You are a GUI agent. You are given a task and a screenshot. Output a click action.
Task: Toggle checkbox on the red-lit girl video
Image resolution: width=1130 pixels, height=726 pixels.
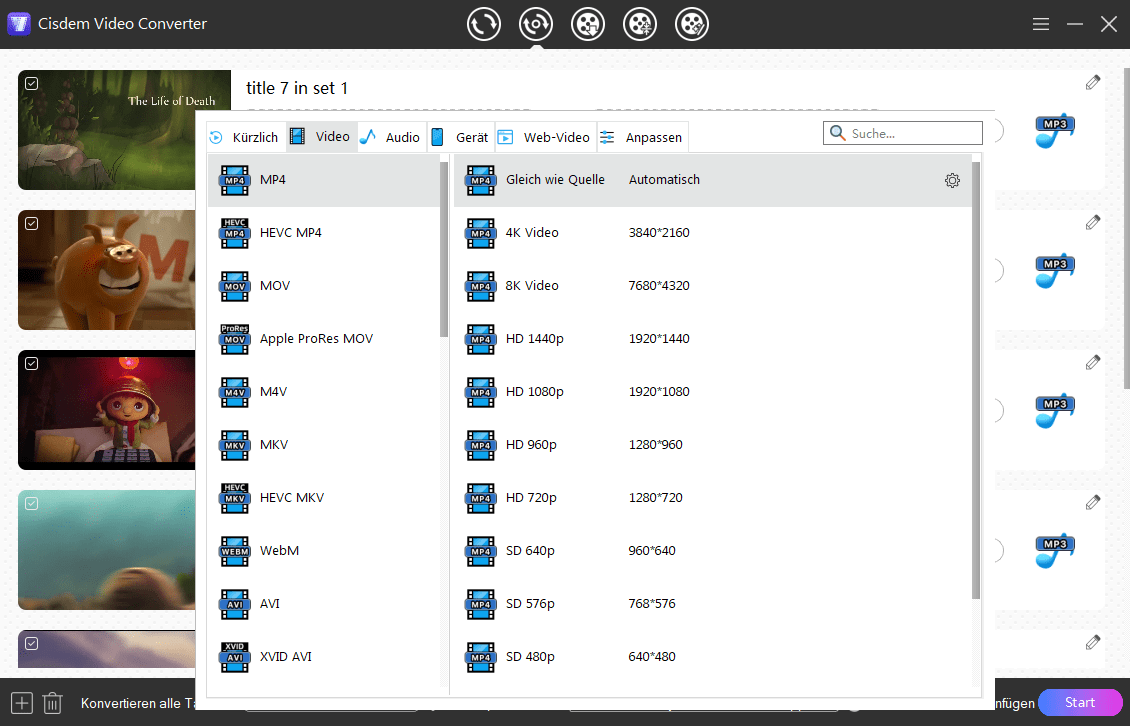(31, 363)
